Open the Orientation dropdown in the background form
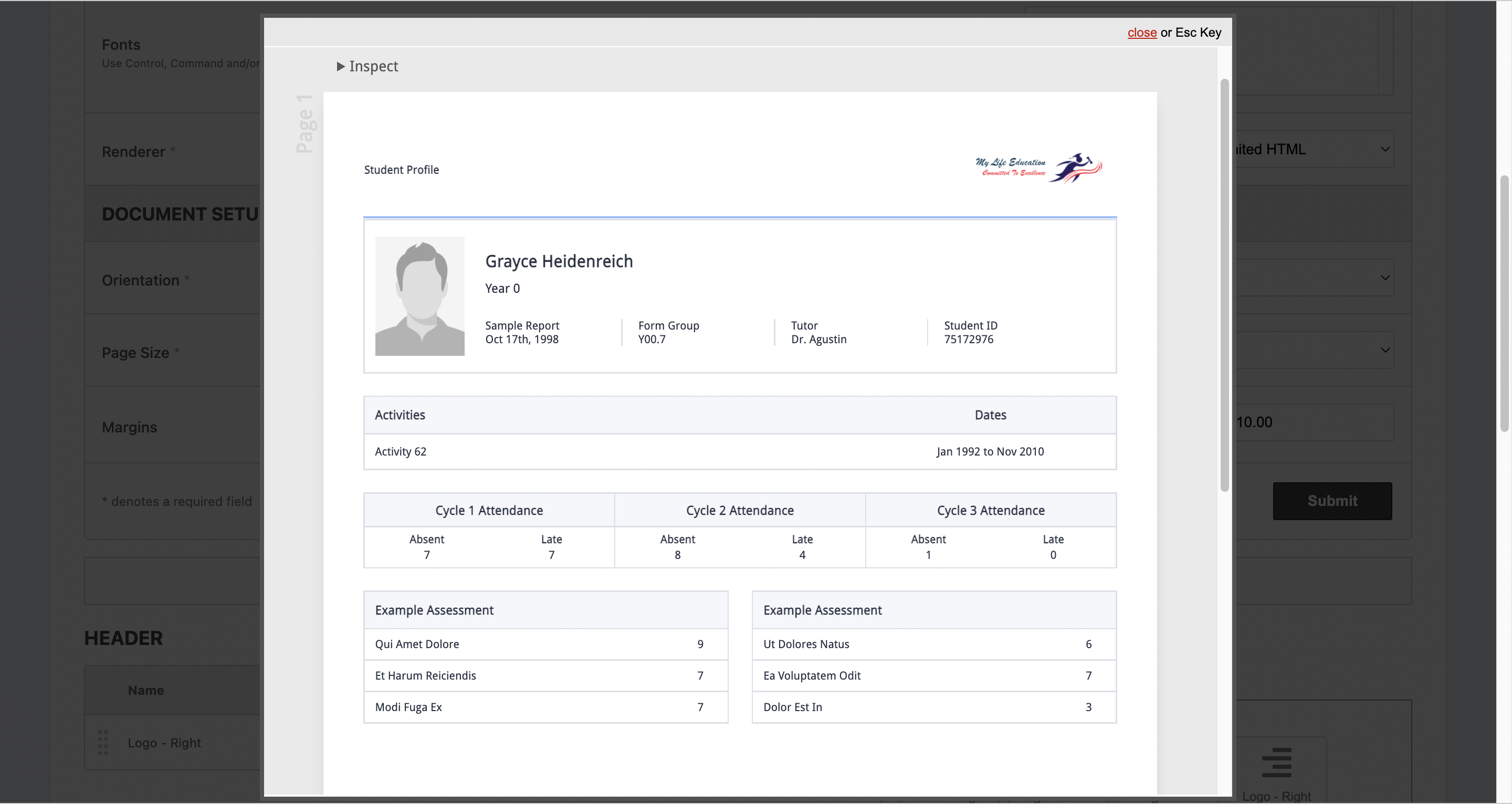1512x804 pixels. click(1314, 278)
